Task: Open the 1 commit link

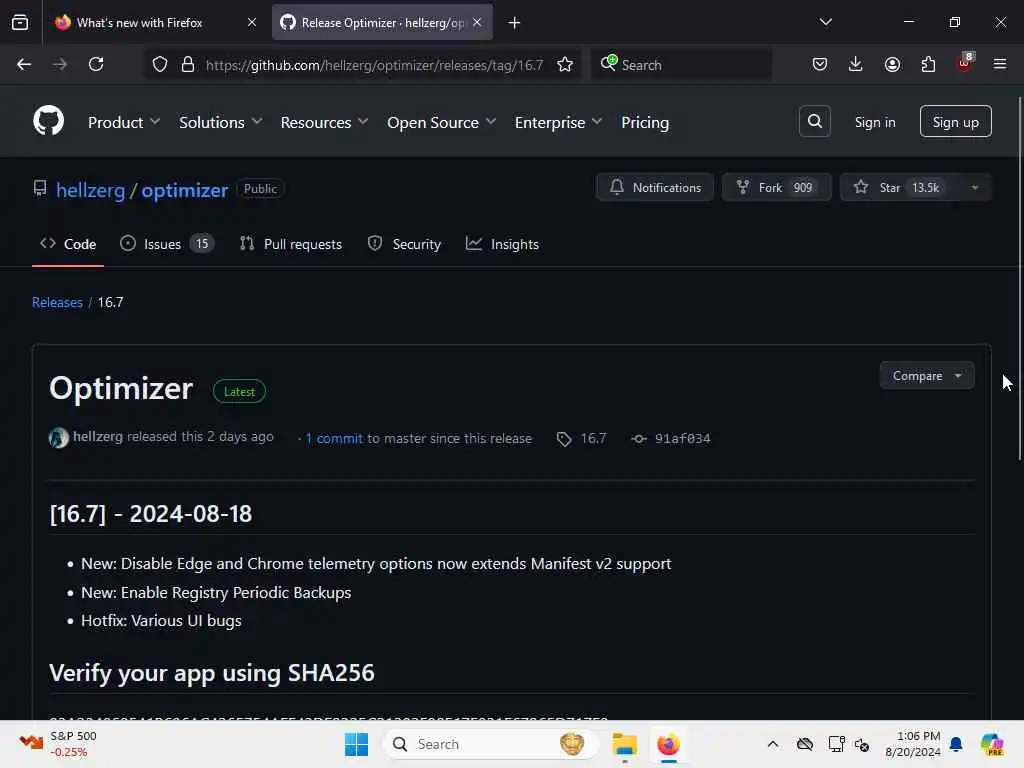Action: [x=334, y=439]
